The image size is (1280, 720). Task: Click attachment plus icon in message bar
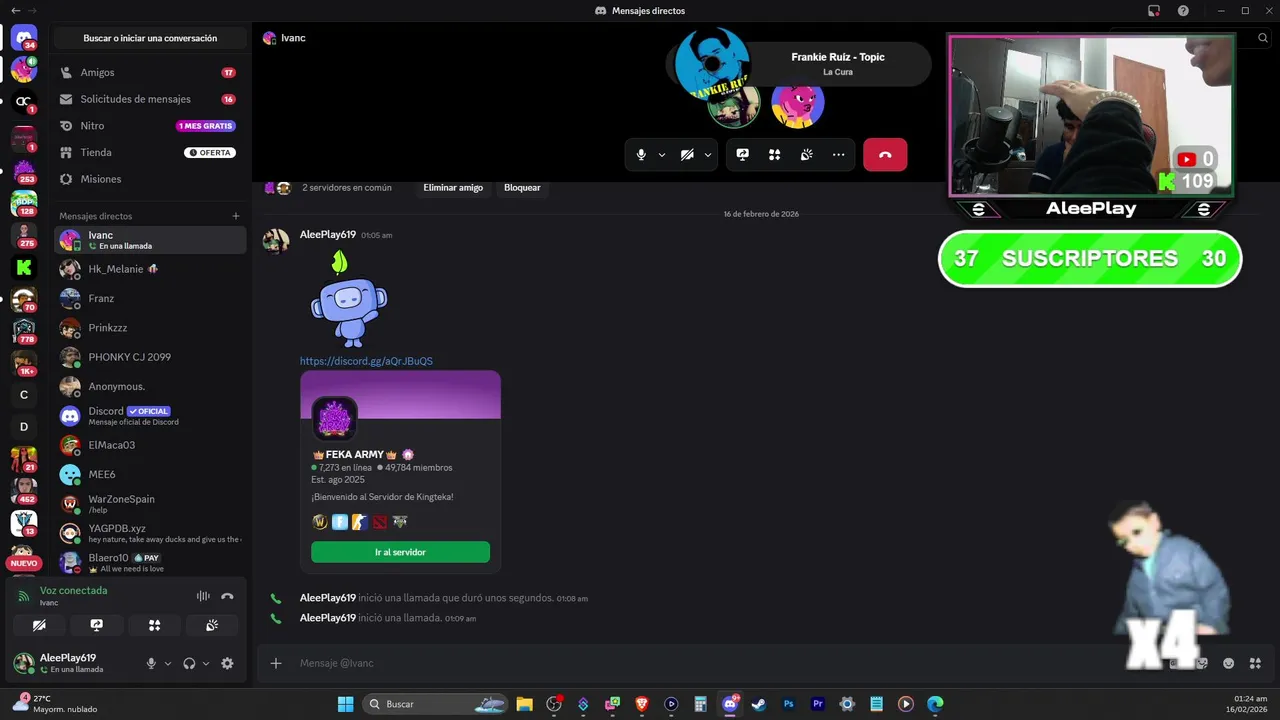click(x=276, y=663)
